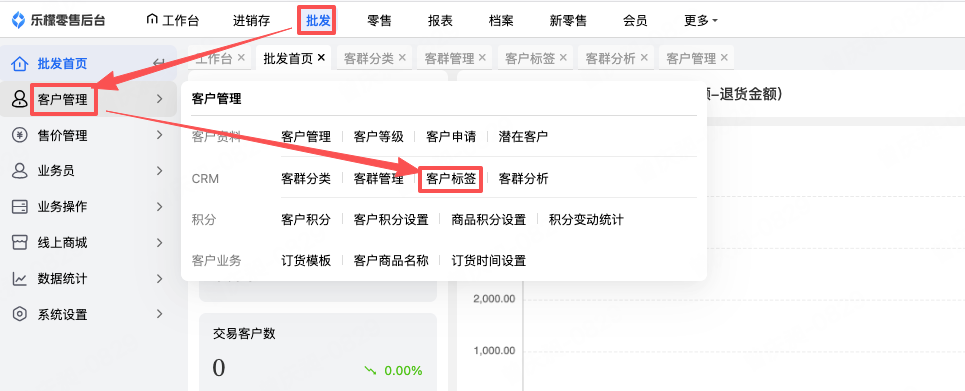Open the 报表 top menu item
This screenshot has width=965, height=391.
pos(440,21)
